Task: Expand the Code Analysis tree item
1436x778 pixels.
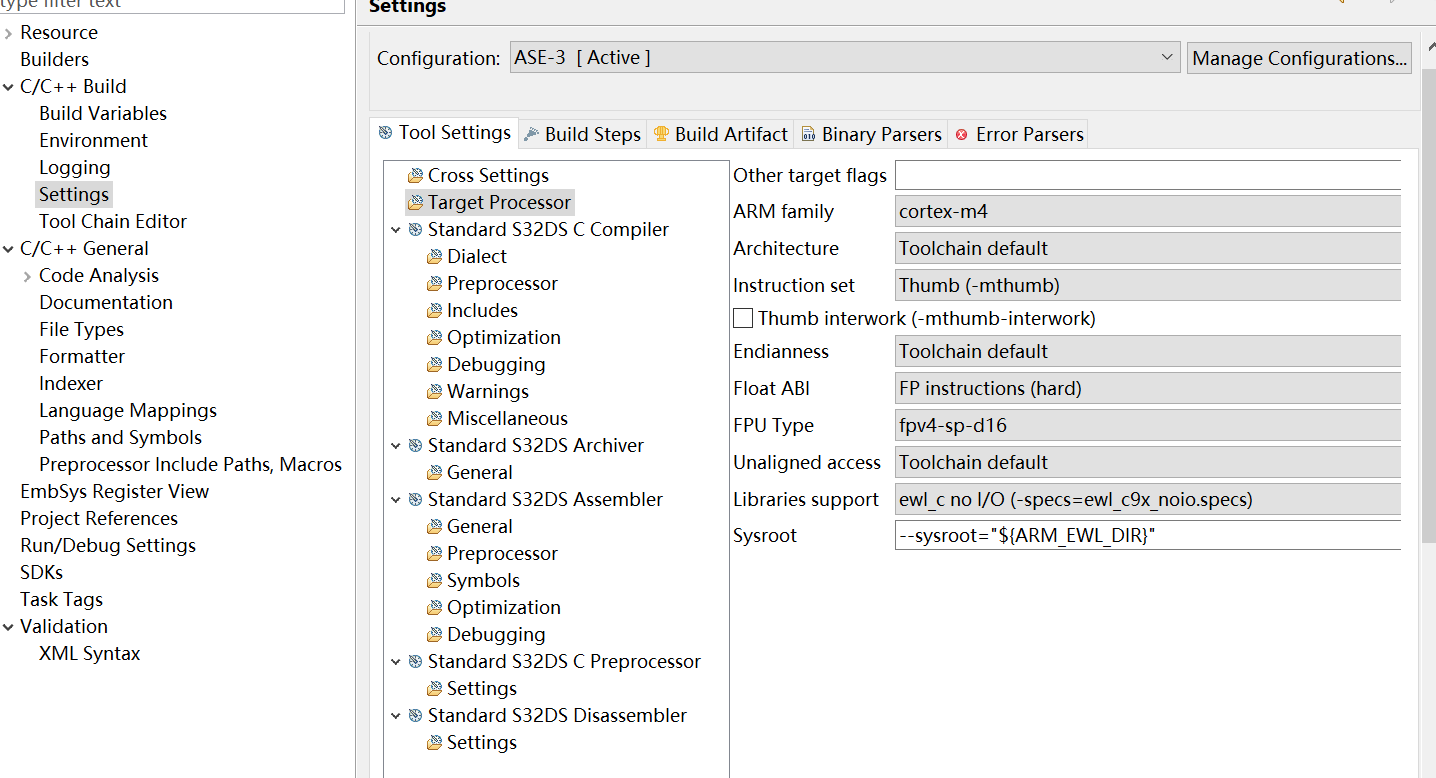Action: pyautogui.click(x=27, y=276)
